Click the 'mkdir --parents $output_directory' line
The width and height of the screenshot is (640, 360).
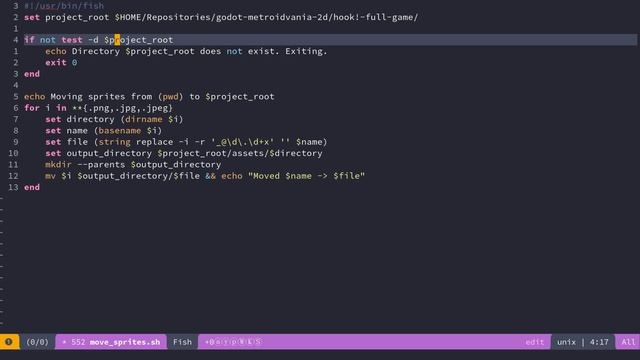133,164
